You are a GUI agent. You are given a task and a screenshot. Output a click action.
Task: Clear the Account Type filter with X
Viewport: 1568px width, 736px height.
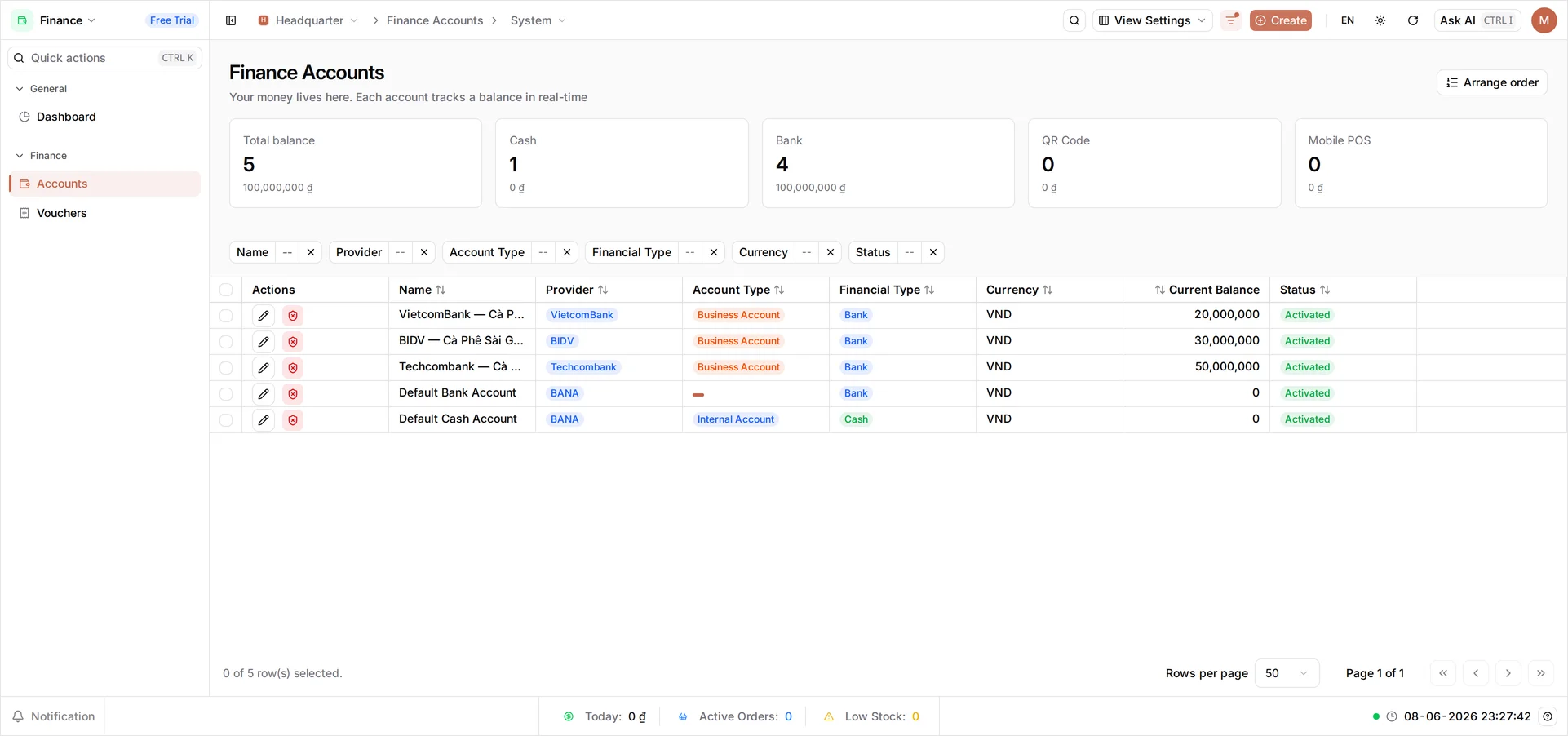click(x=567, y=252)
